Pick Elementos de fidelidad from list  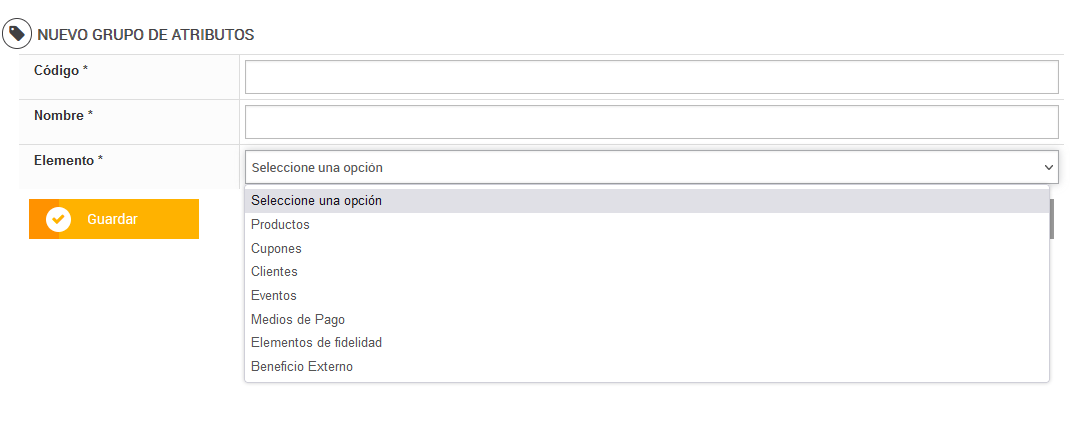[x=316, y=343]
